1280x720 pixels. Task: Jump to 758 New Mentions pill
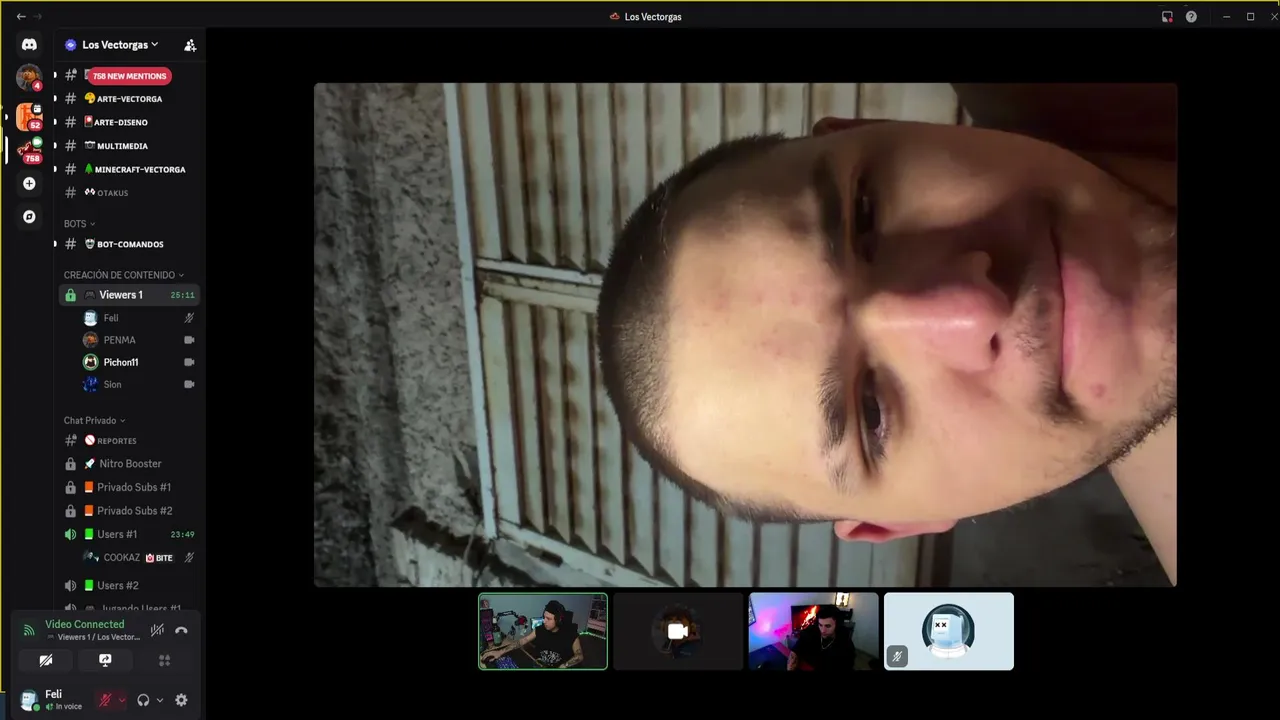[129, 76]
